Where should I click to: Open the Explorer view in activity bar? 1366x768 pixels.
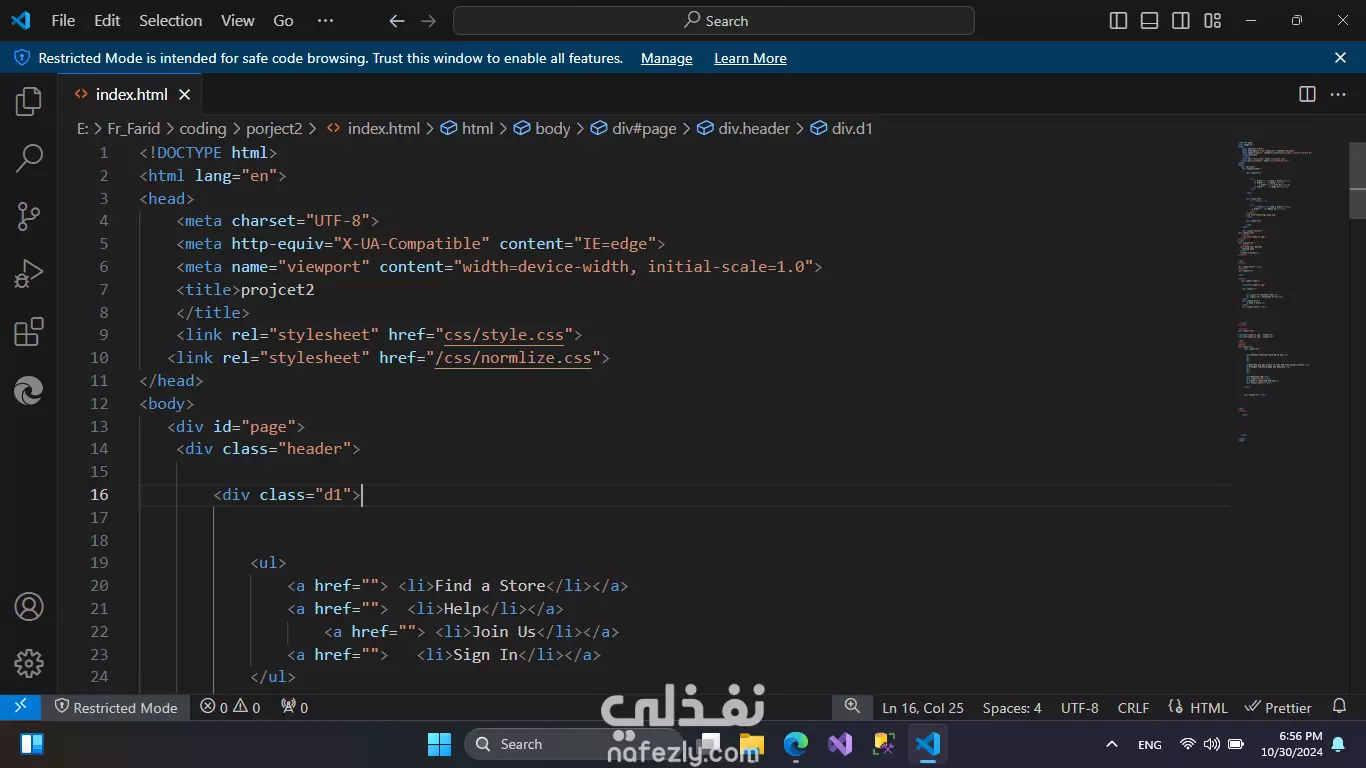[29, 101]
